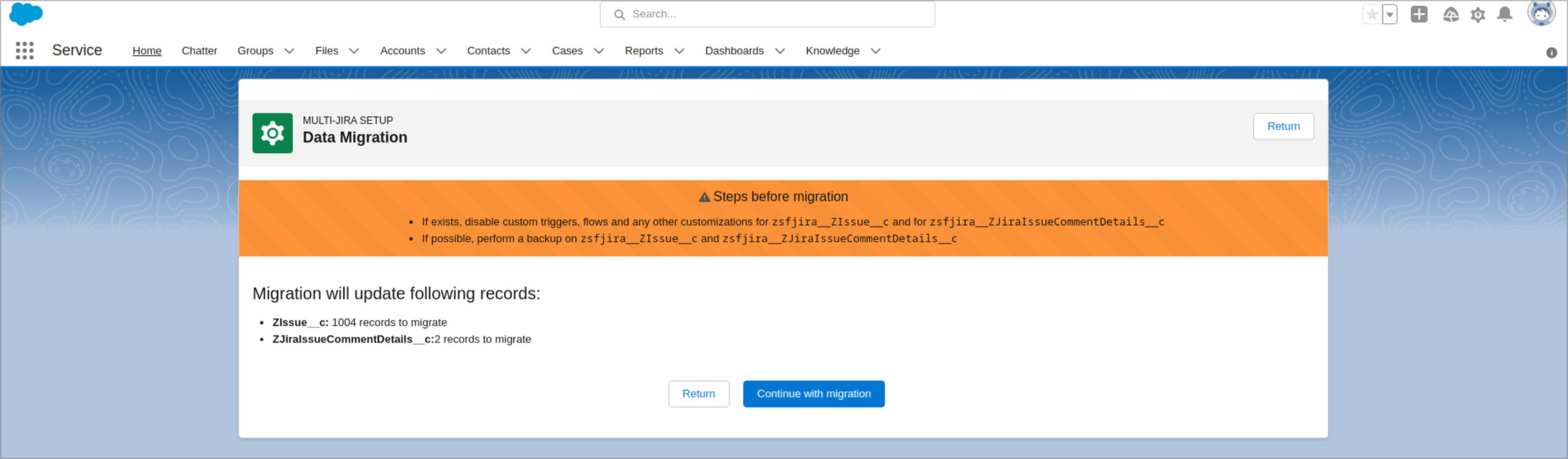Open the user profile avatar
The image size is (1568, 459).
[x=1541, y=13]
